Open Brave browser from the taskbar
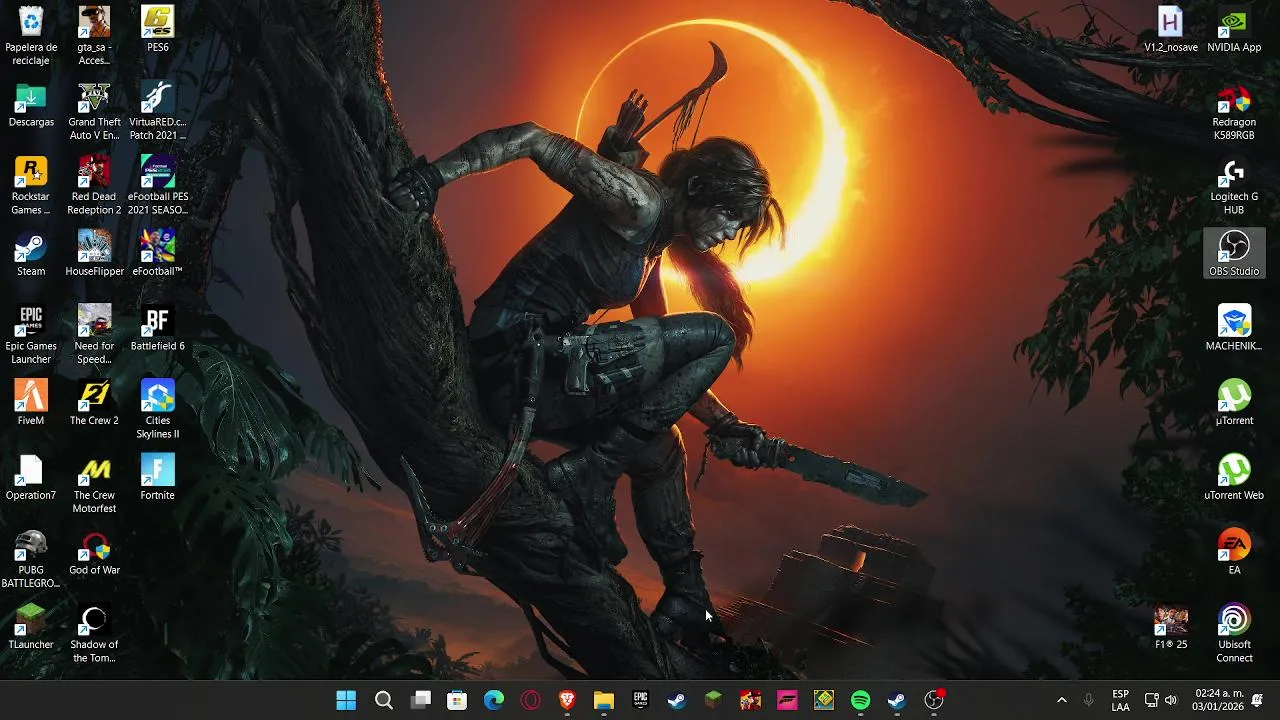 click(x=567, y=700)
